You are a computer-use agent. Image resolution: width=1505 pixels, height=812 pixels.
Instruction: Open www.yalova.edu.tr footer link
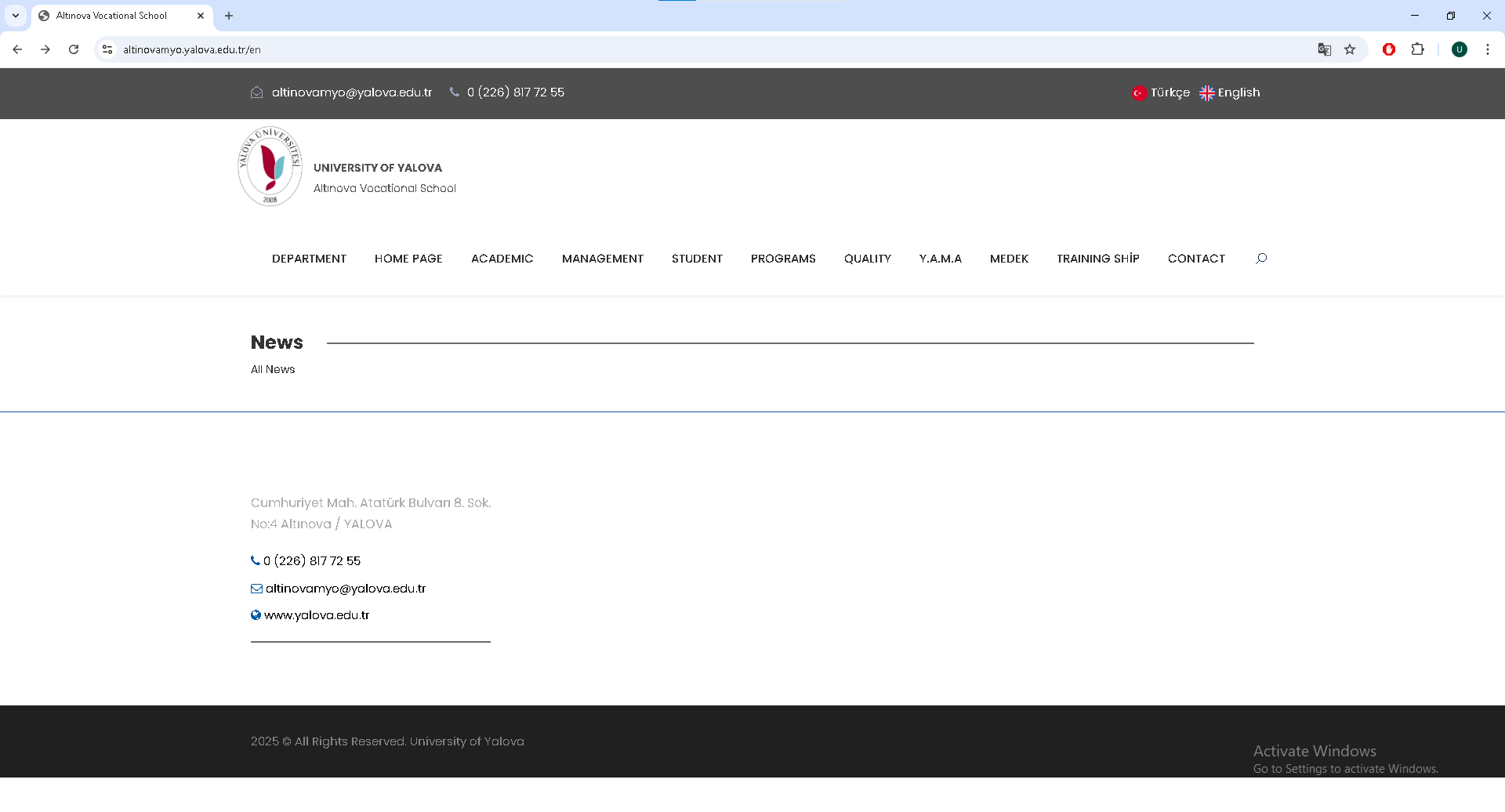pyautogui.click(x=317, y=615)
